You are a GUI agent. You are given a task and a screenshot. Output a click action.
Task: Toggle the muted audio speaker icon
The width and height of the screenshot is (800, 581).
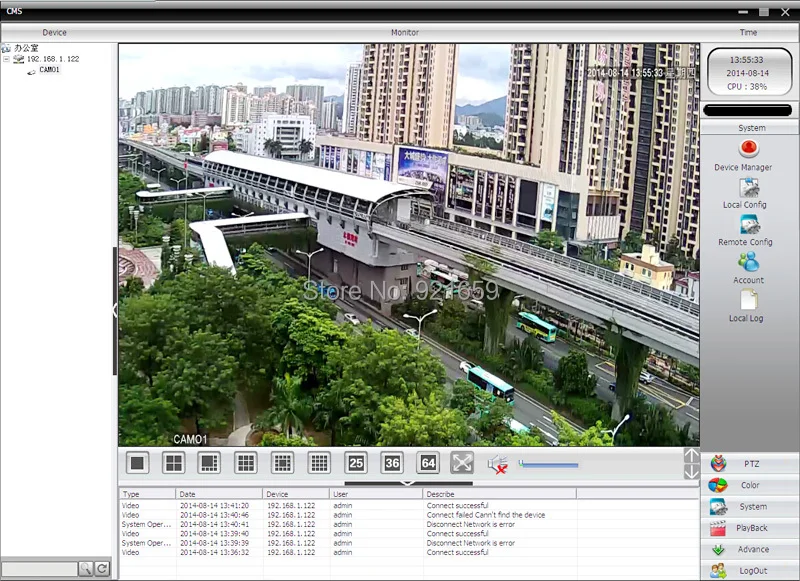(497, 464)
